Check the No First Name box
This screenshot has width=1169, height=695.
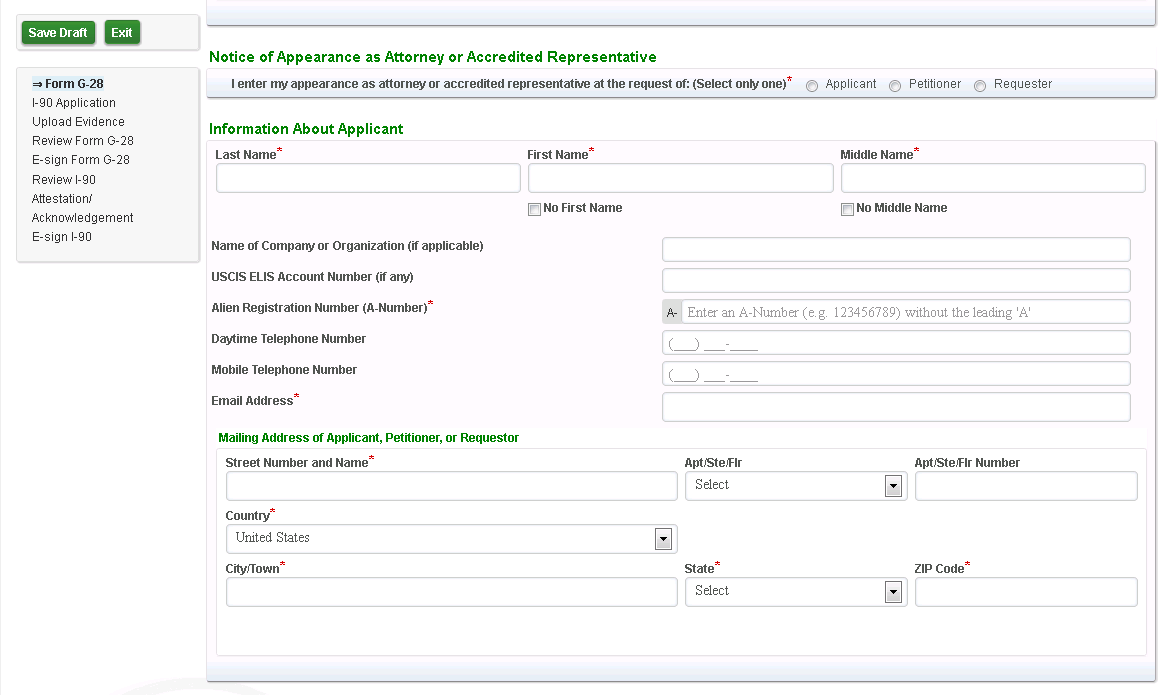click(535, 209)
